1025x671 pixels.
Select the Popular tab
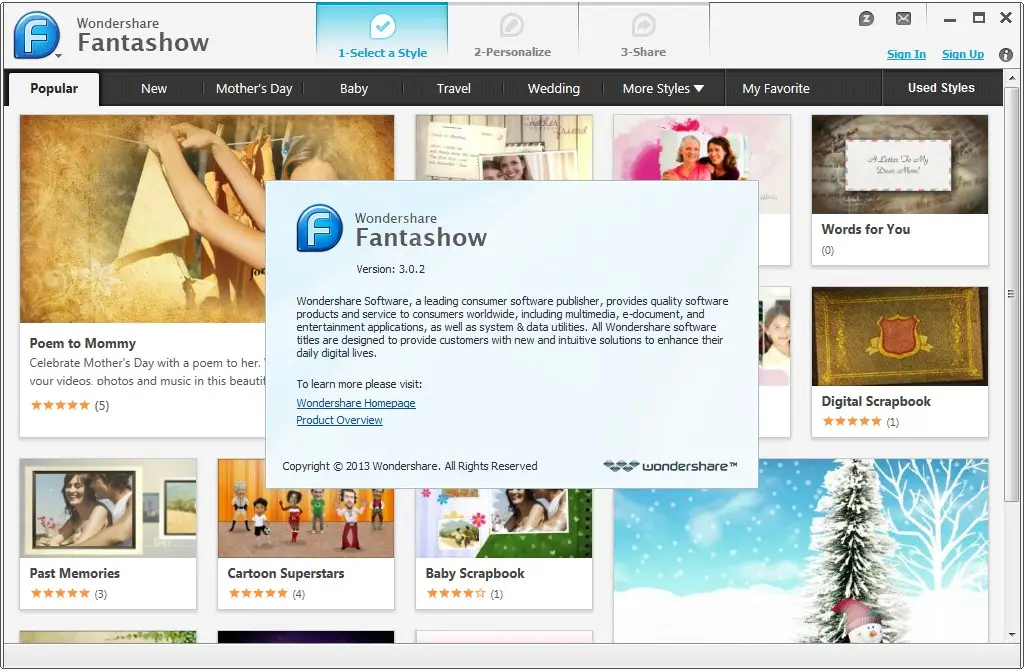(54, 88)
